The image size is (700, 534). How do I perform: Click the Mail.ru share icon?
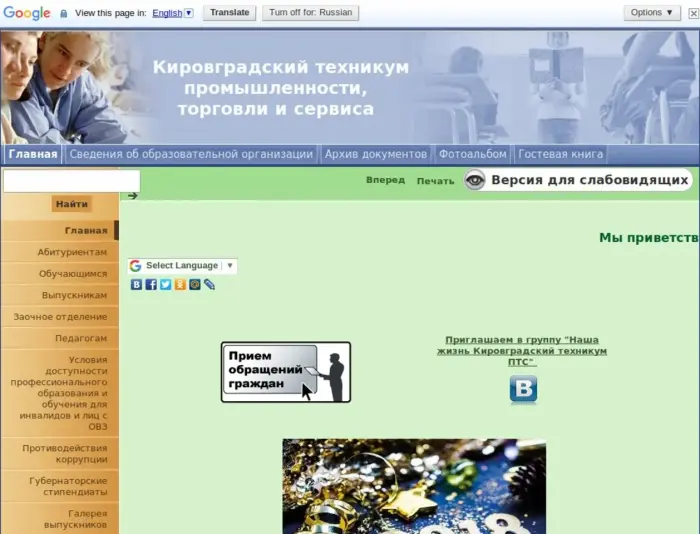tap(195, 285)
